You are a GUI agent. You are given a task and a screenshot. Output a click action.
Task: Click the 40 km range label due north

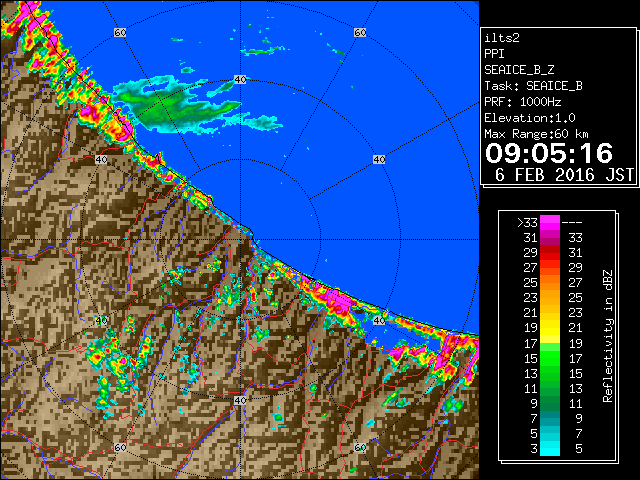240,80
